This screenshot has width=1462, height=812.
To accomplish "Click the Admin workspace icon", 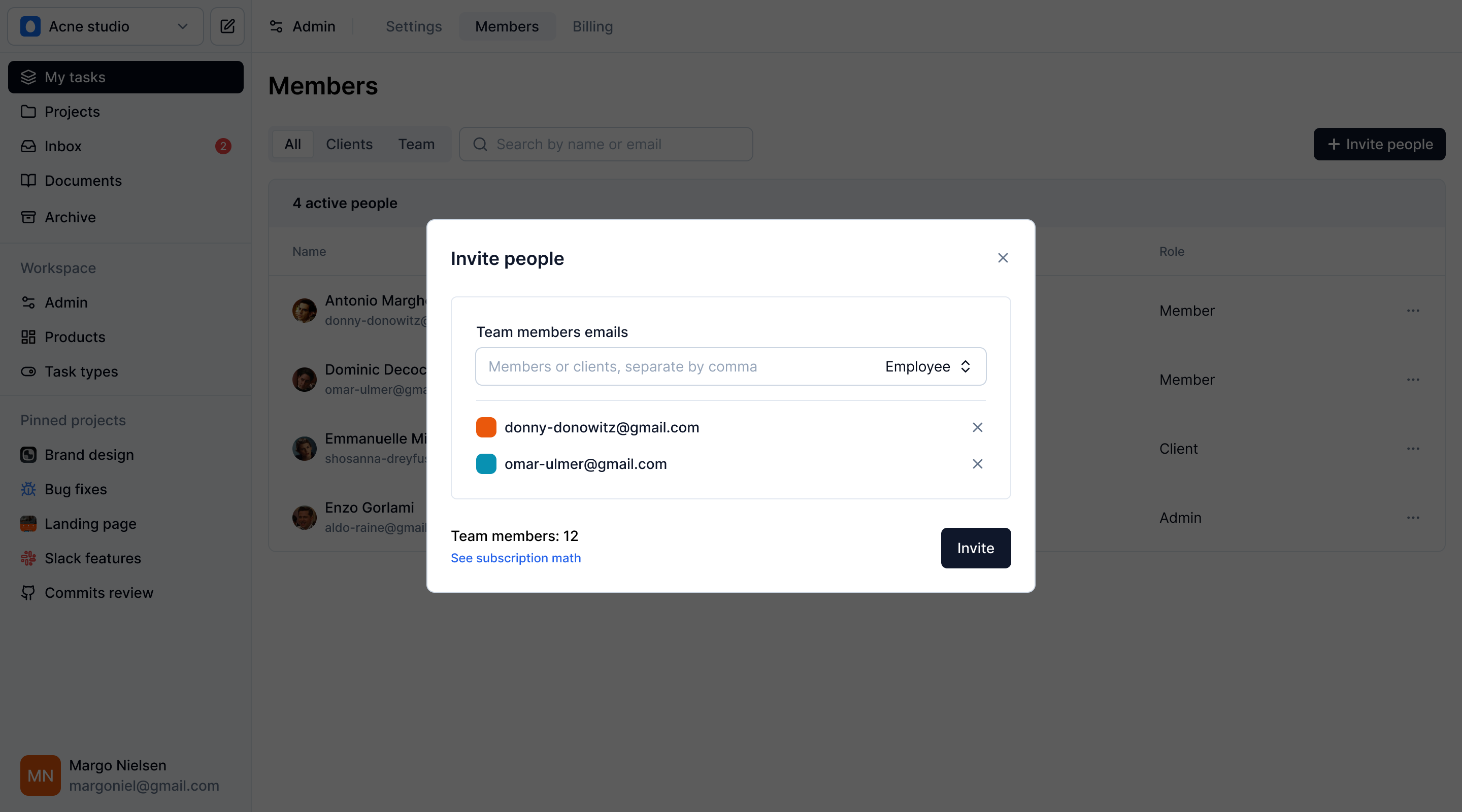I will click(x=28, y=301).
